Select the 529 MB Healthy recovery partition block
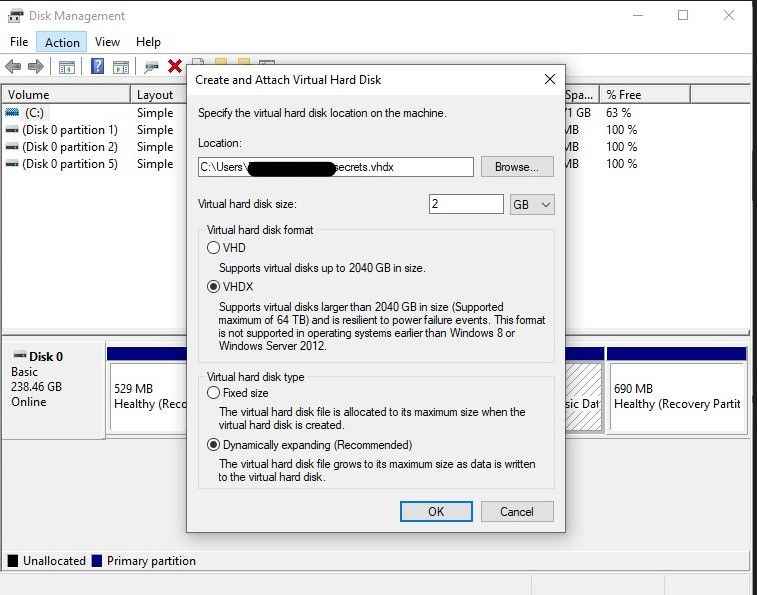The height and width of the screenshot is (595, 757). click(147, 396)
